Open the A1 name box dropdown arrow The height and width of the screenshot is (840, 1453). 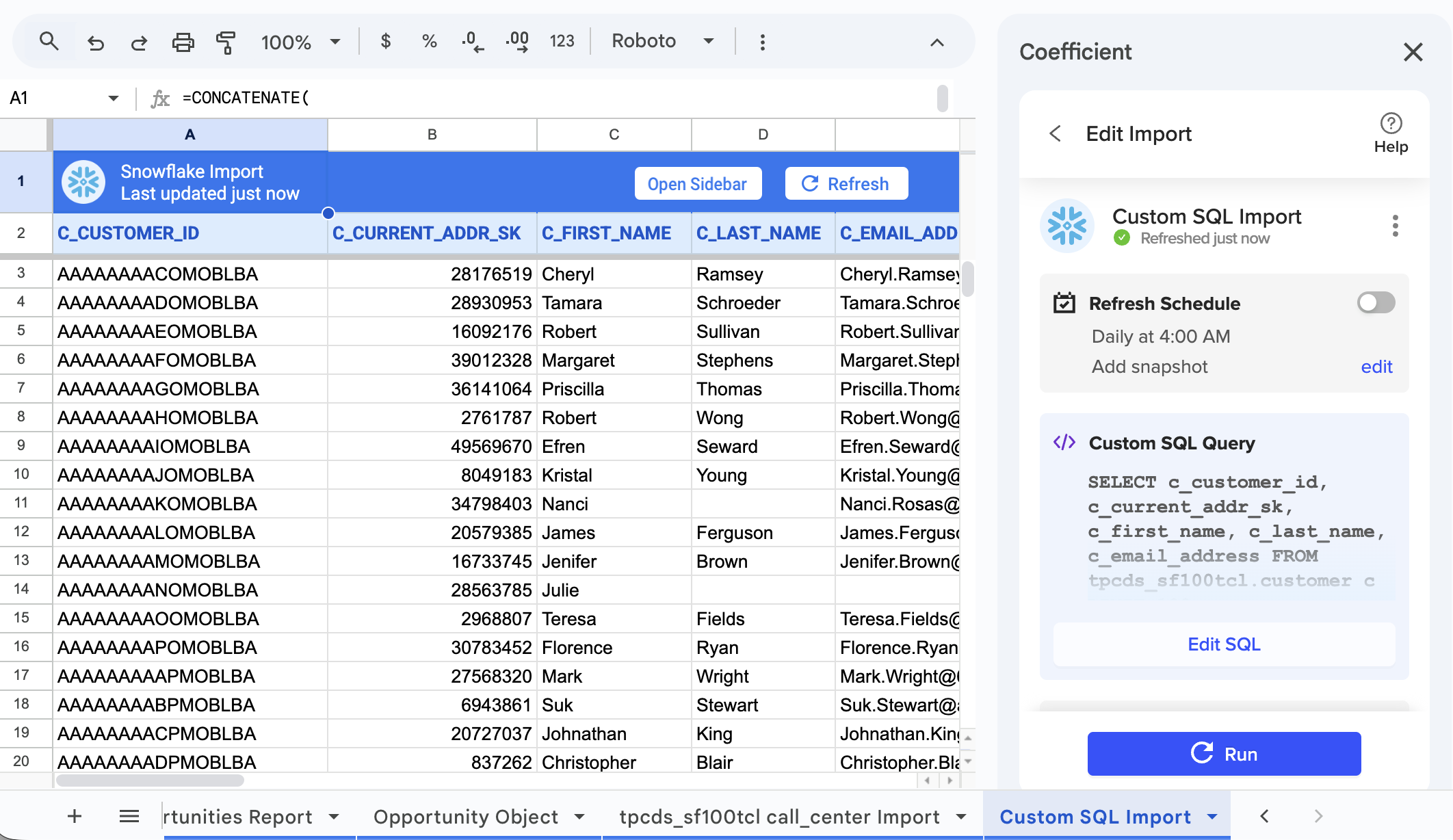point(114,99)
